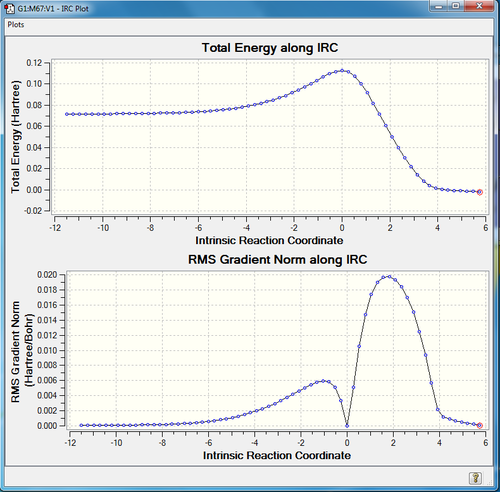500x492 pixels.
Task: Click the 'Total Energy along IRC' title
Action: [270, 48]
